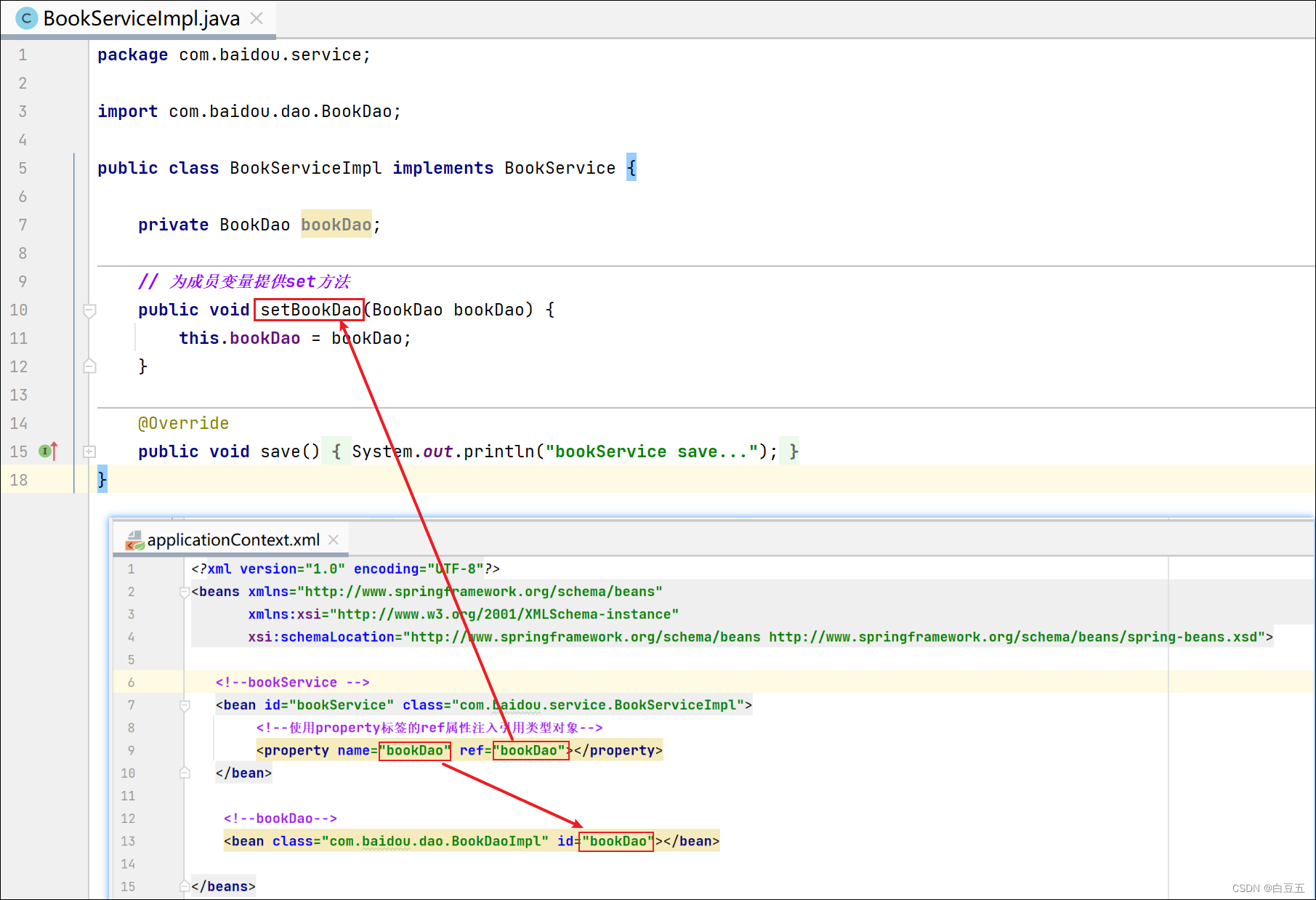This screenshot has height=900, width=1316.
Task: Click fold end marker beside </beans> tag
Action: point(185,886)
